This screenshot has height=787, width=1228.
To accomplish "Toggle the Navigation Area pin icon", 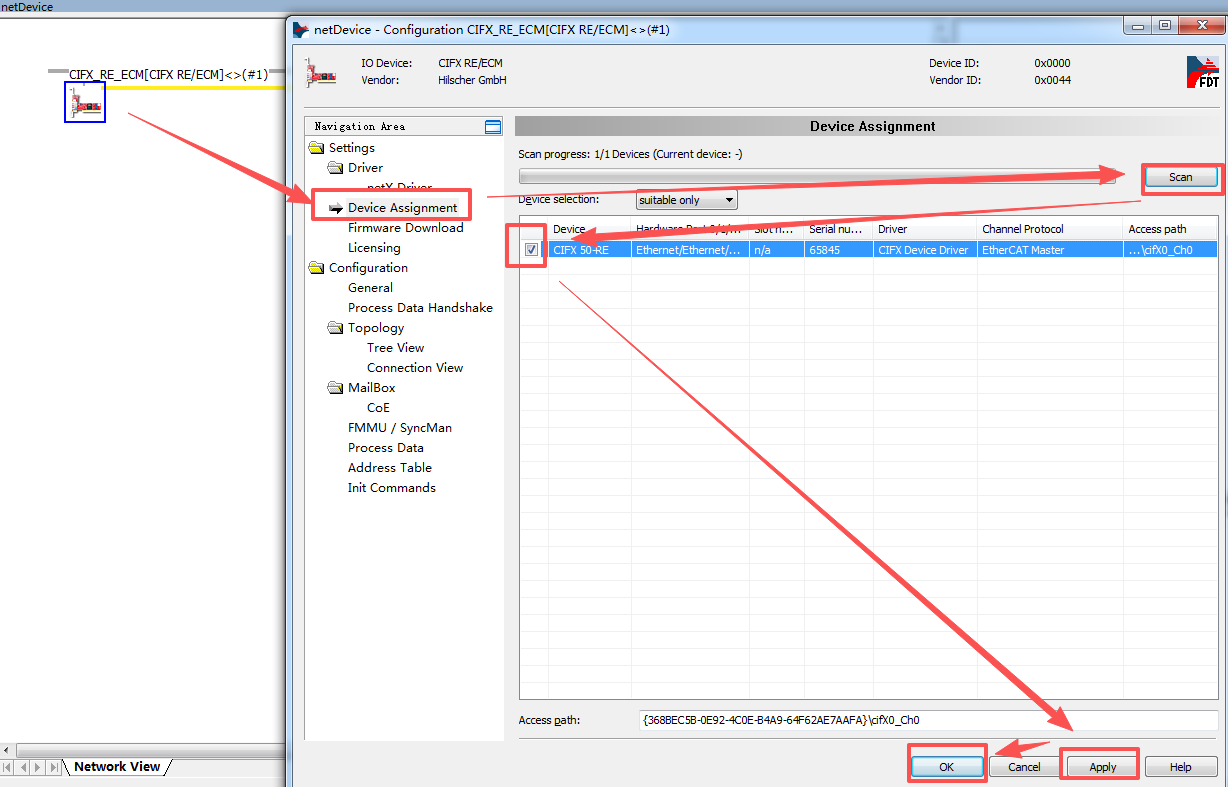I will pyautogui.click(x=492, y=127).
